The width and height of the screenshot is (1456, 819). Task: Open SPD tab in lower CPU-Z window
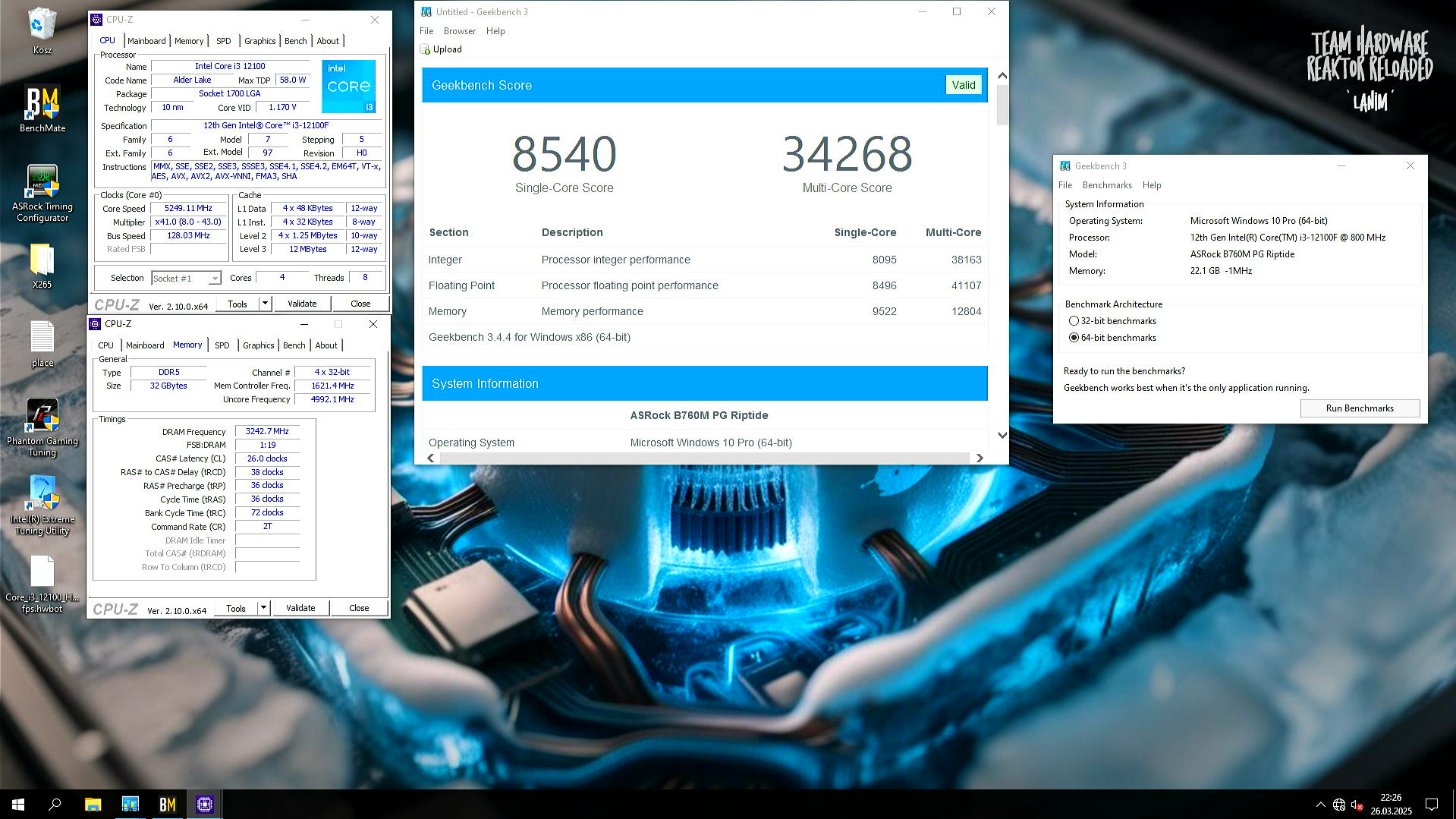pyautogui.click(x=222, y=345)
